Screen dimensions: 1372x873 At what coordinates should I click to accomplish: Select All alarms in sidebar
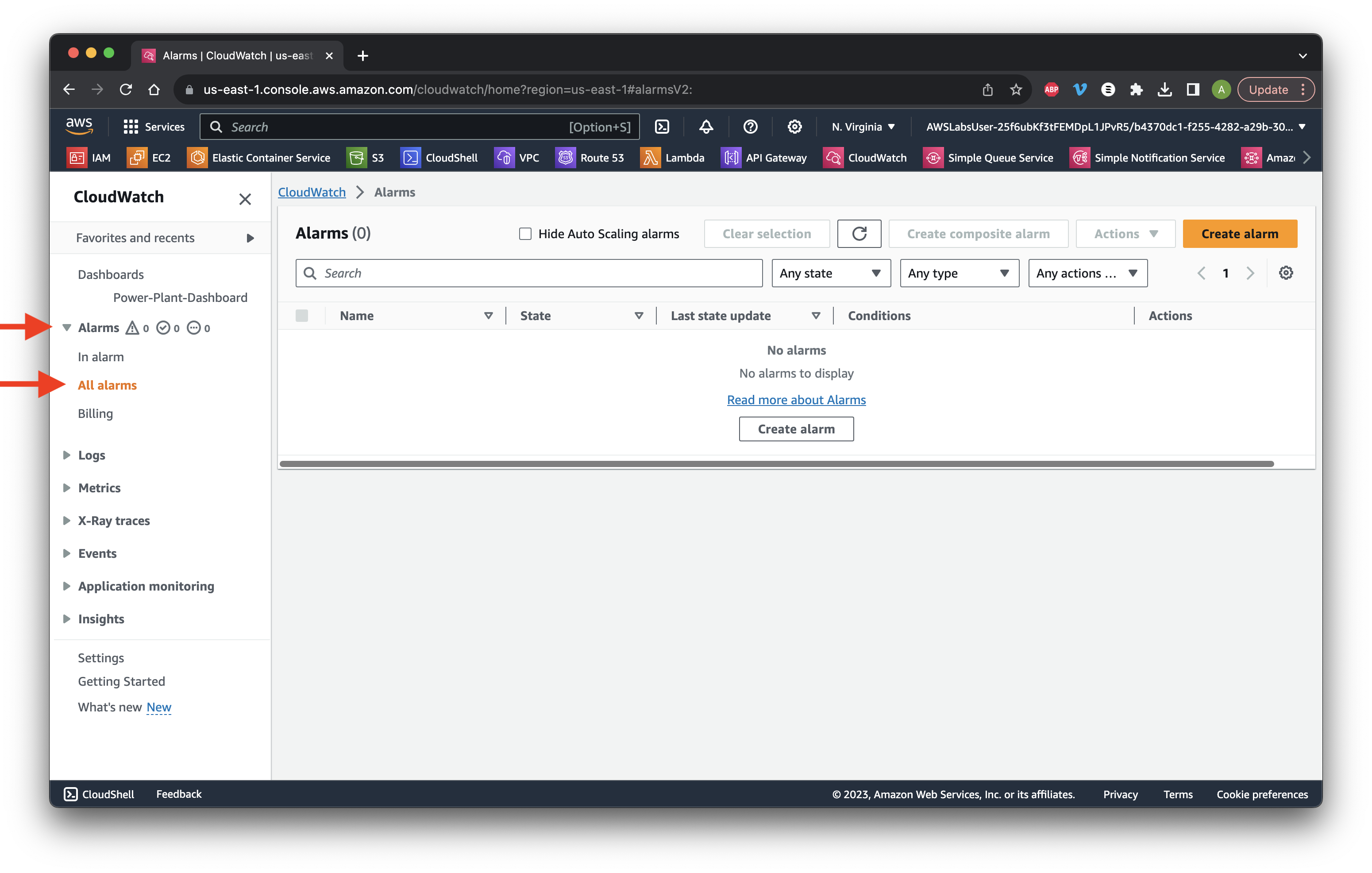tap(107, 385)
